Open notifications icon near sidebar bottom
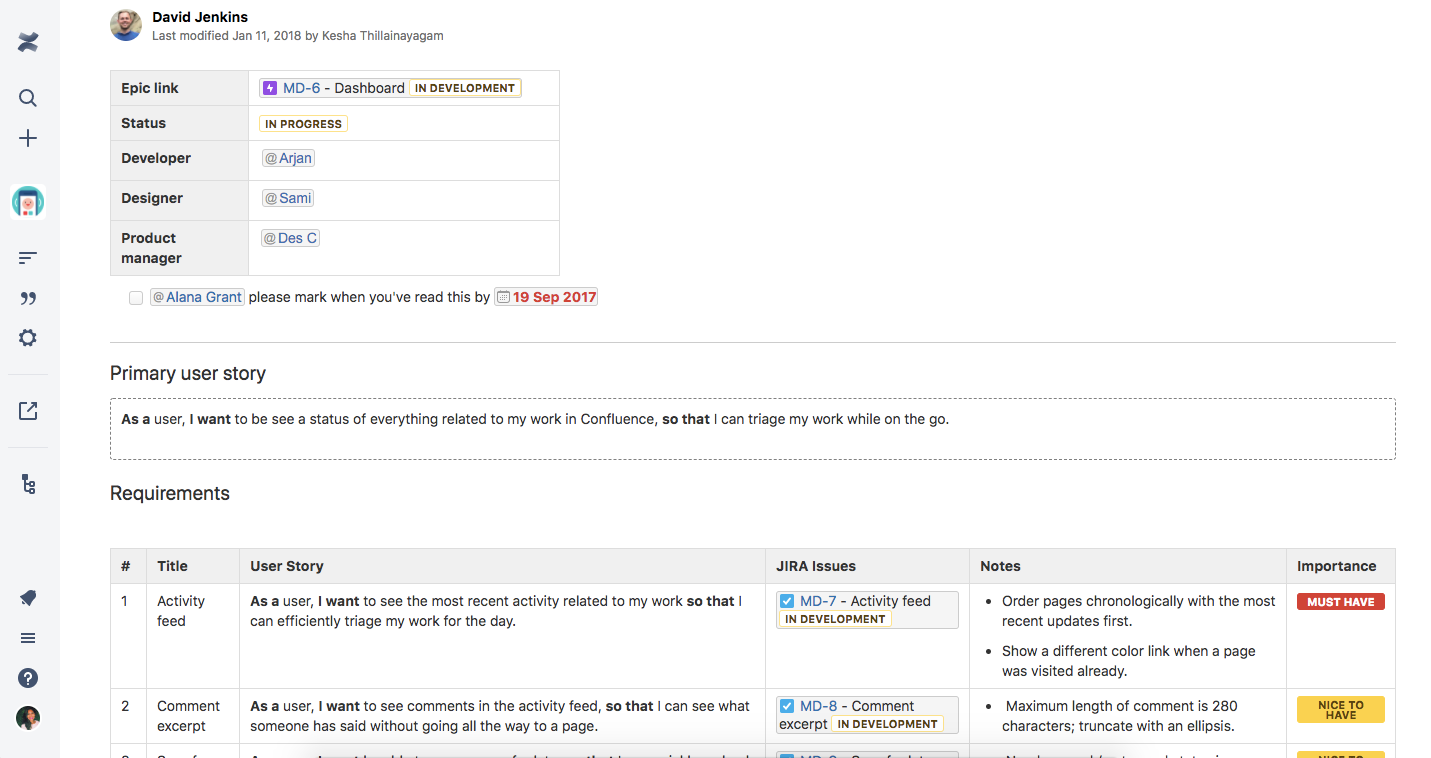Image resolution: width=1431 pixels, height=758 pixels. [x=28, y=598]
